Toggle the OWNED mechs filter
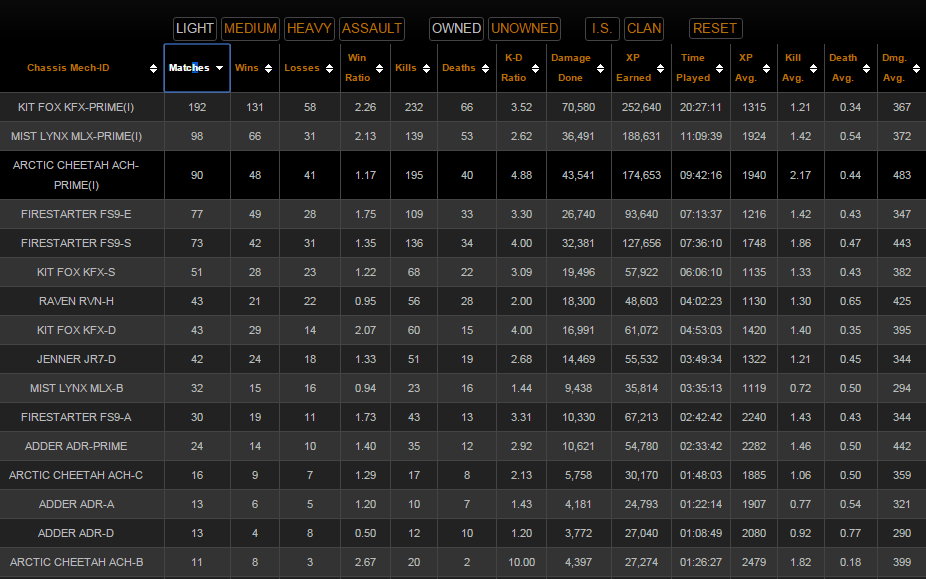Image resolution: width=926 pixels, height=579 pixels. click(457, 28)
